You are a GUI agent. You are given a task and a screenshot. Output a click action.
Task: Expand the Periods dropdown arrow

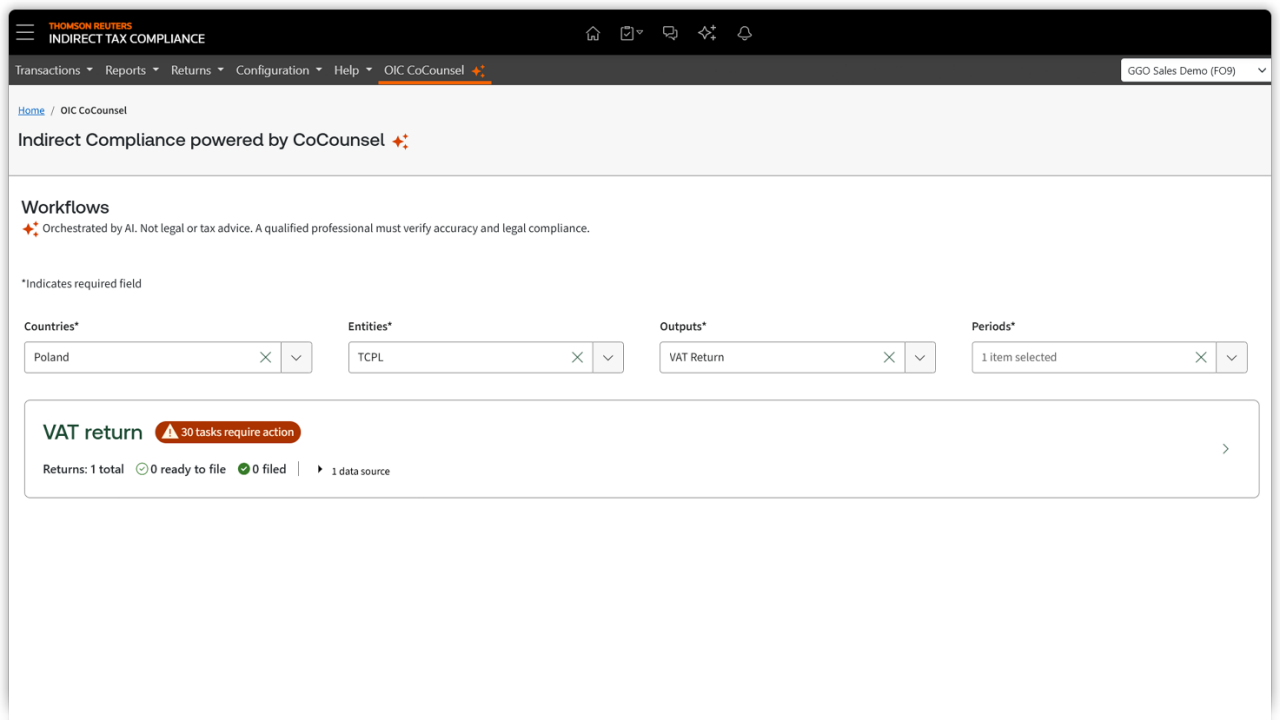click(x=1232, y=357)
